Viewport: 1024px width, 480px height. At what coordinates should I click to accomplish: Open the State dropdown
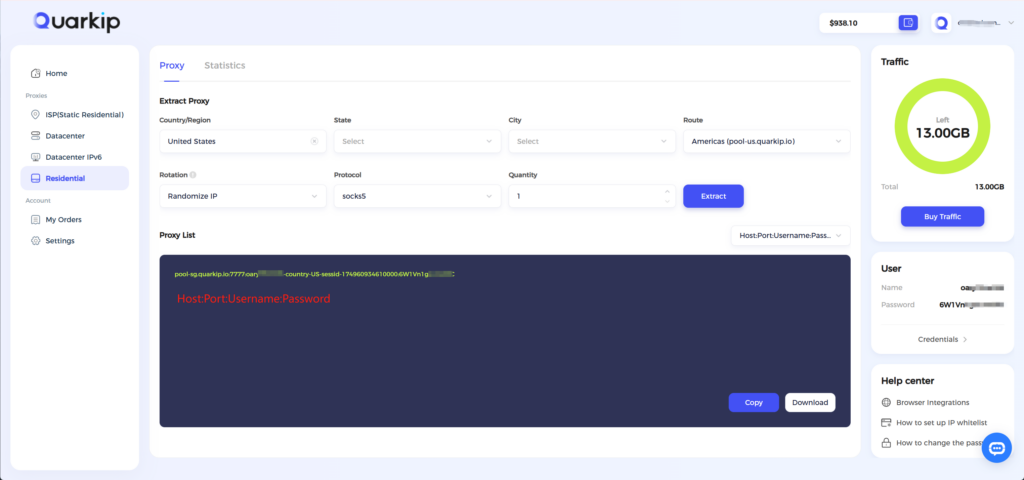point(417,141)
